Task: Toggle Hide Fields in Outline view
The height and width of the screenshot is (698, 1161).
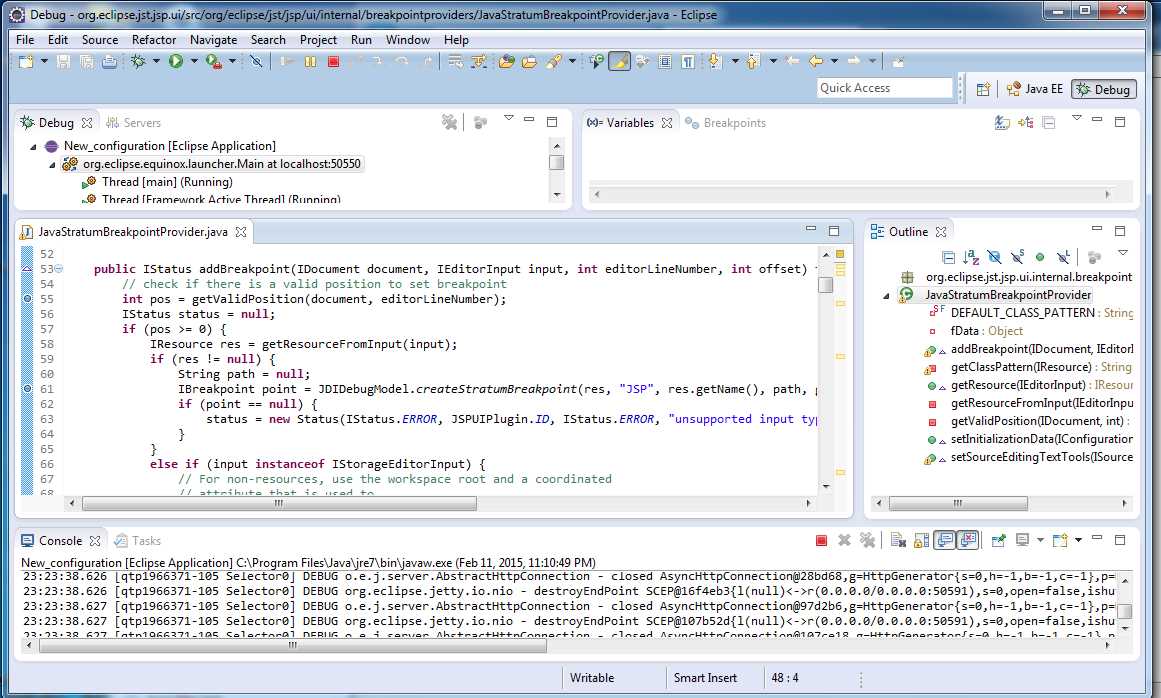Action: pos(994,257)
